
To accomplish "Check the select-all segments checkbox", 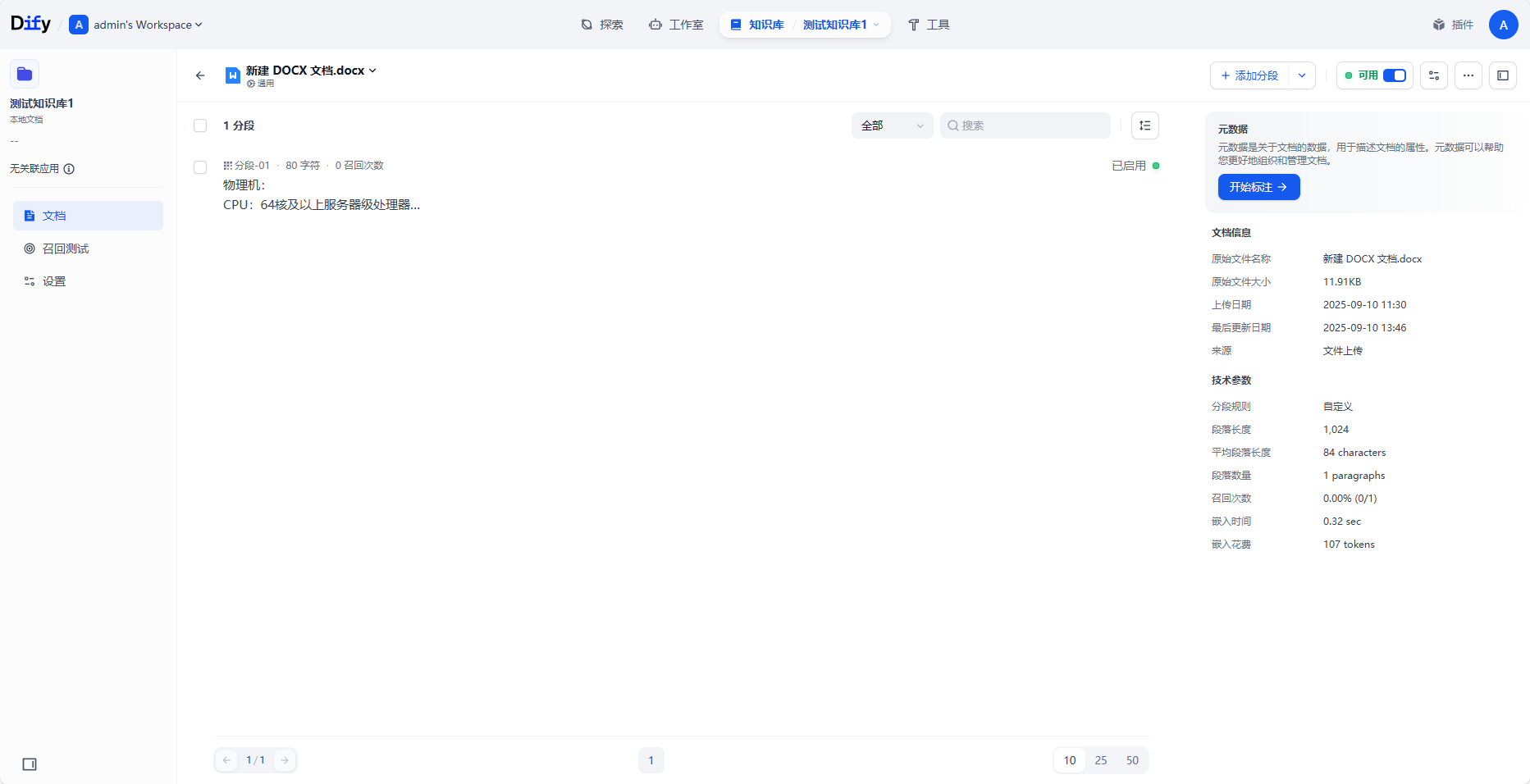I will 200,125.
